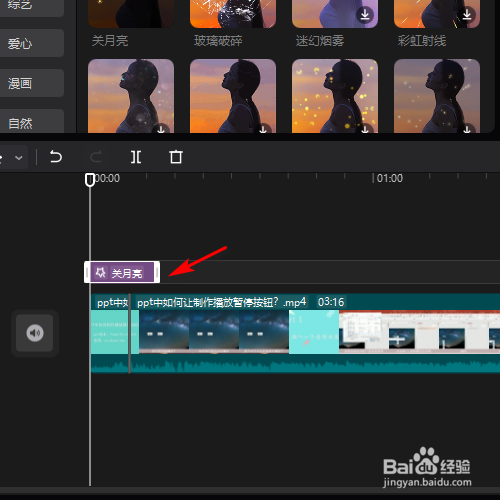Open the pointer mode dropdown chevron

coord(19,158)
